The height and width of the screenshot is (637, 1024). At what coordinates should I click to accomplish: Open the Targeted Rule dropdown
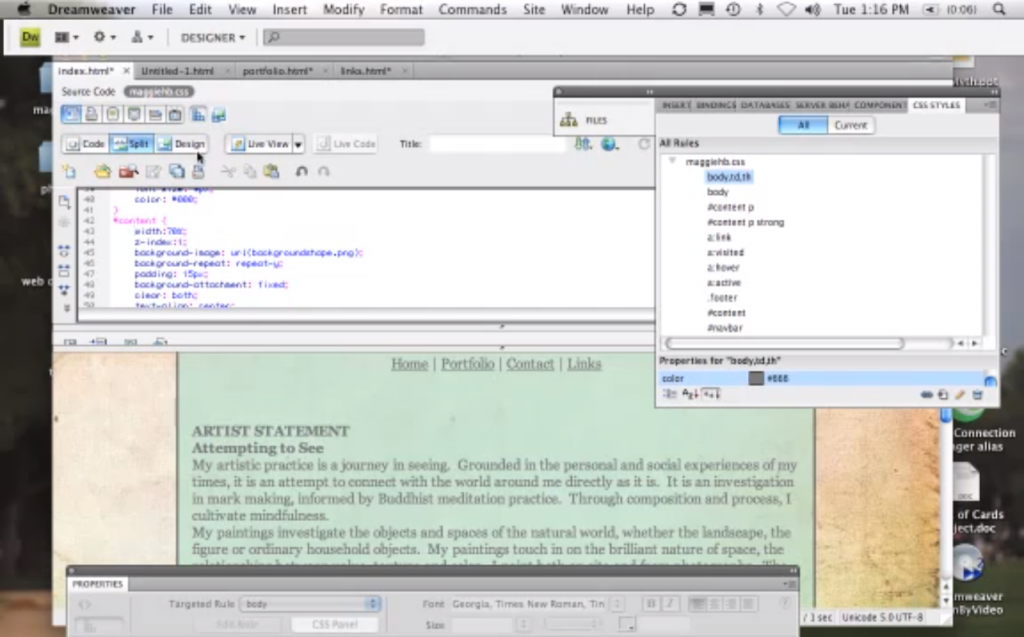(373, 604)
